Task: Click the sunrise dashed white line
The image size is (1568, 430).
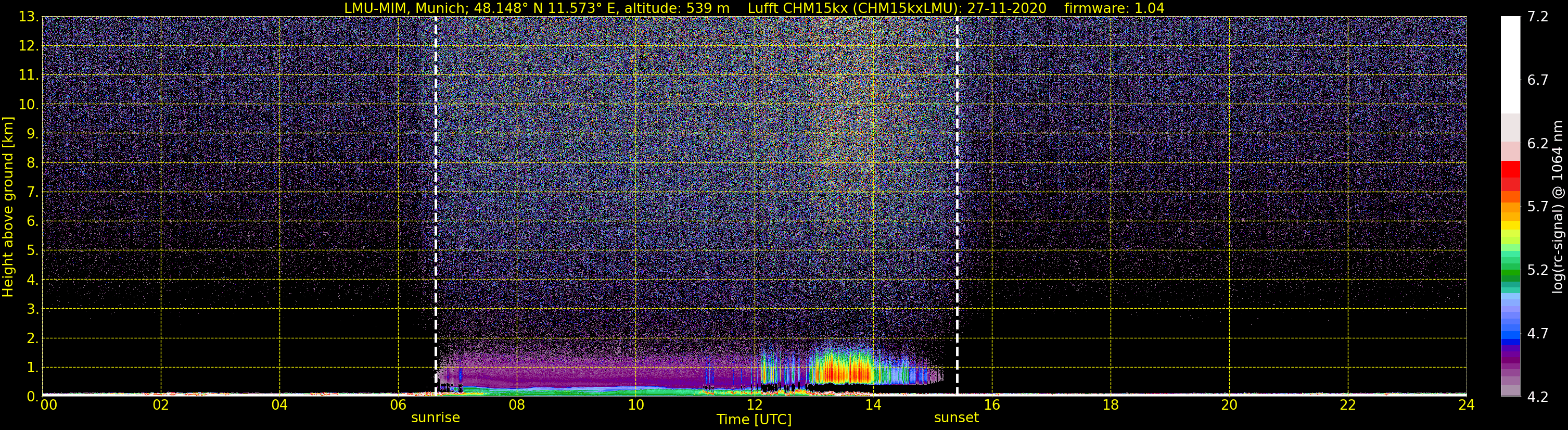Action: click(436, 207)
